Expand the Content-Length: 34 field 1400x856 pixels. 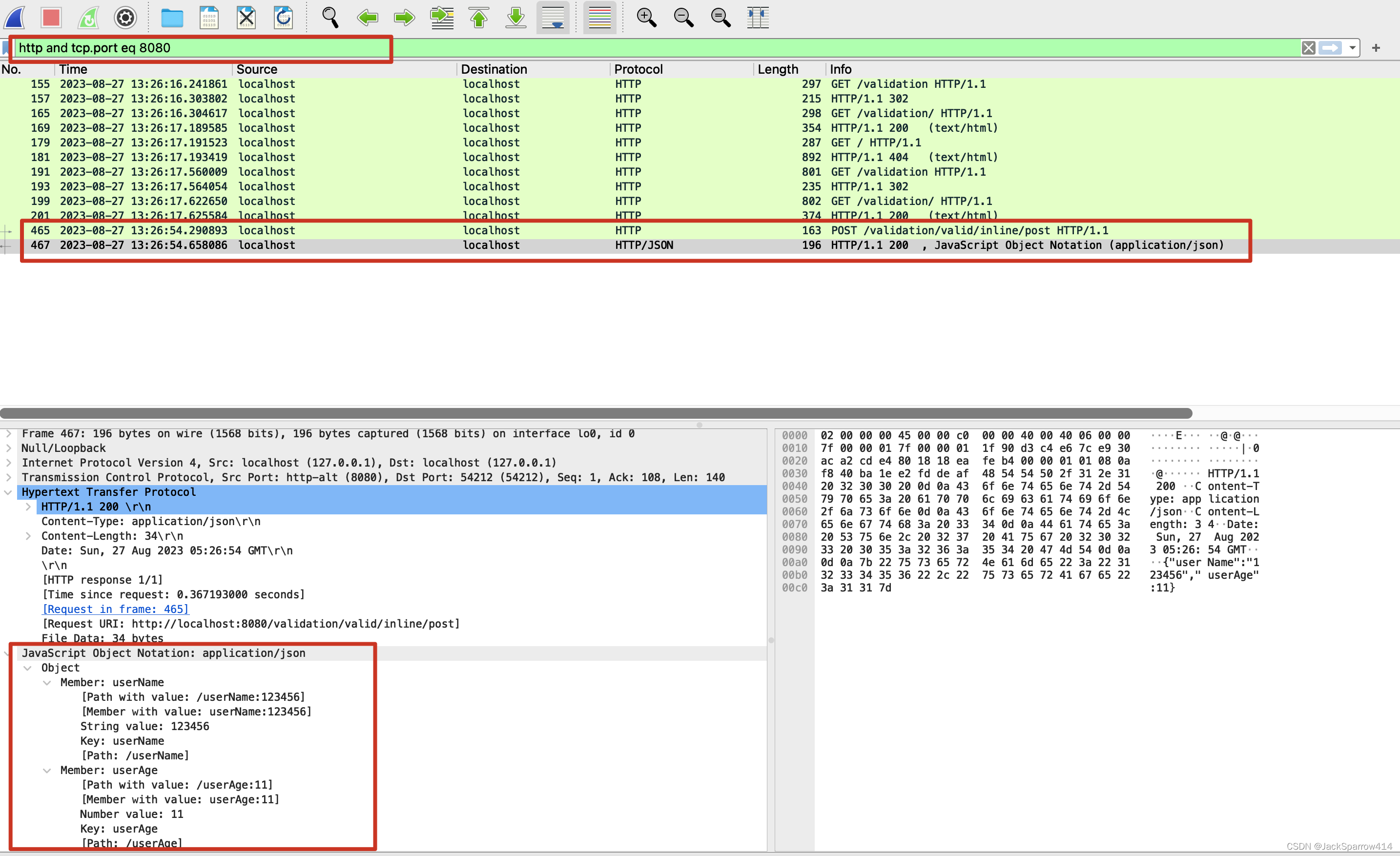coord(28,536)
